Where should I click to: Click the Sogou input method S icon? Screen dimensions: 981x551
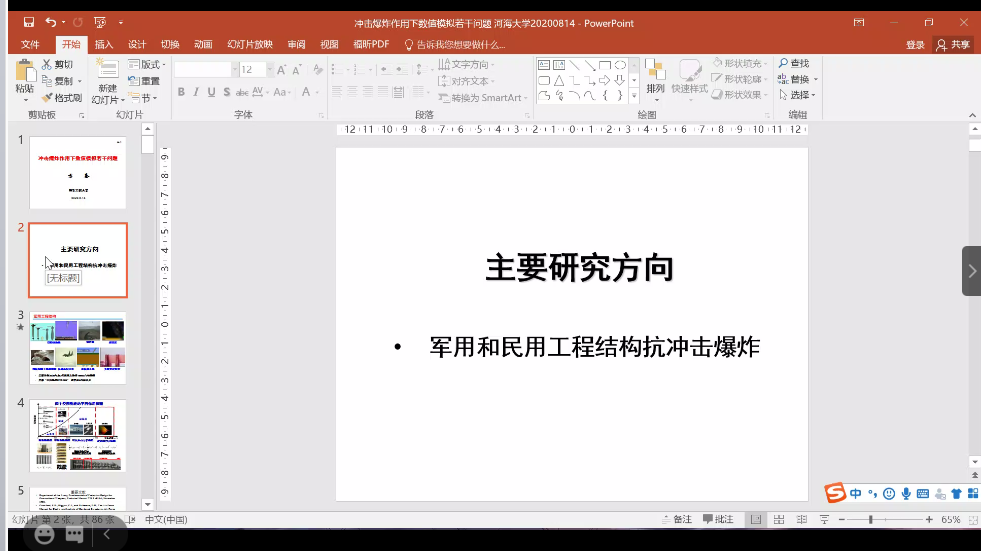[835, 492]
